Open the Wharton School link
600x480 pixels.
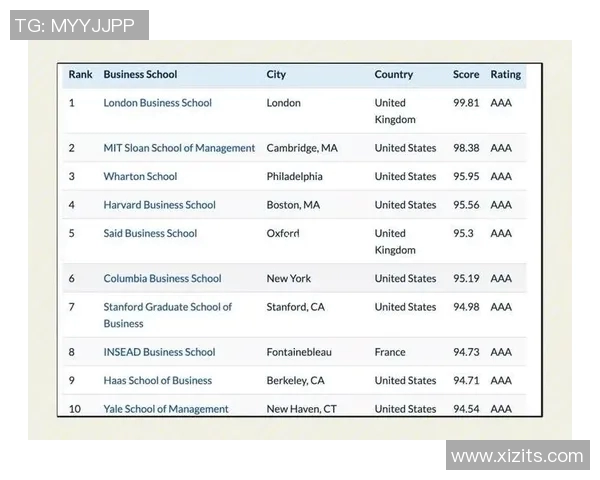tap(140, 176)
